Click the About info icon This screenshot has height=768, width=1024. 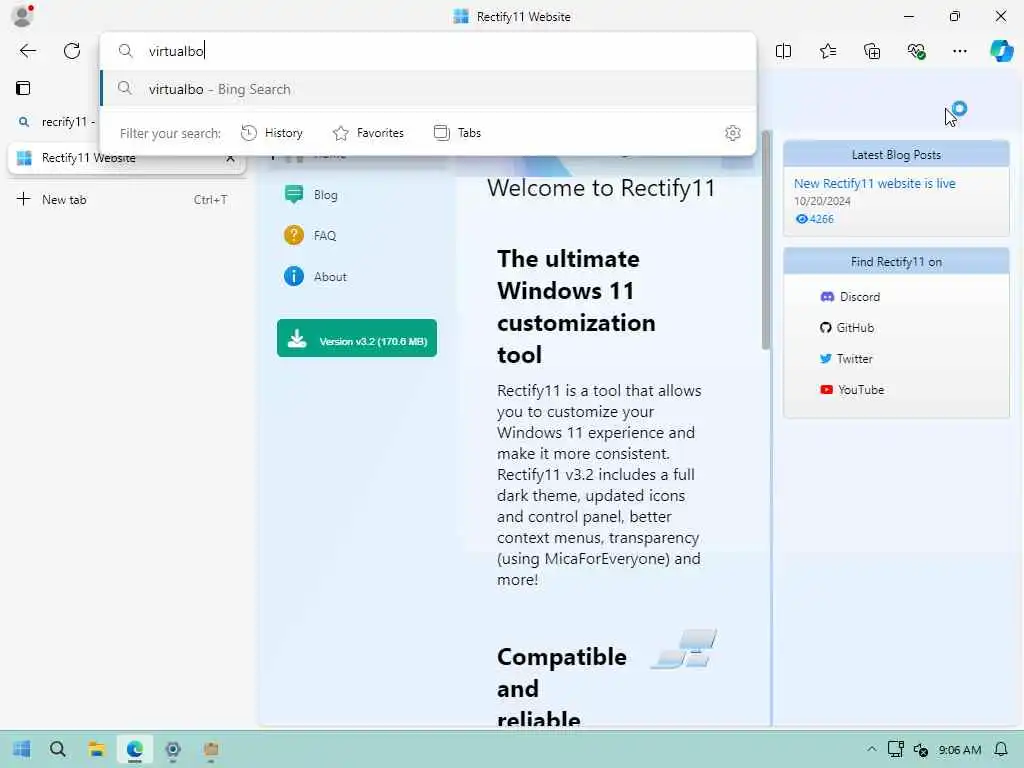[294, 276]
